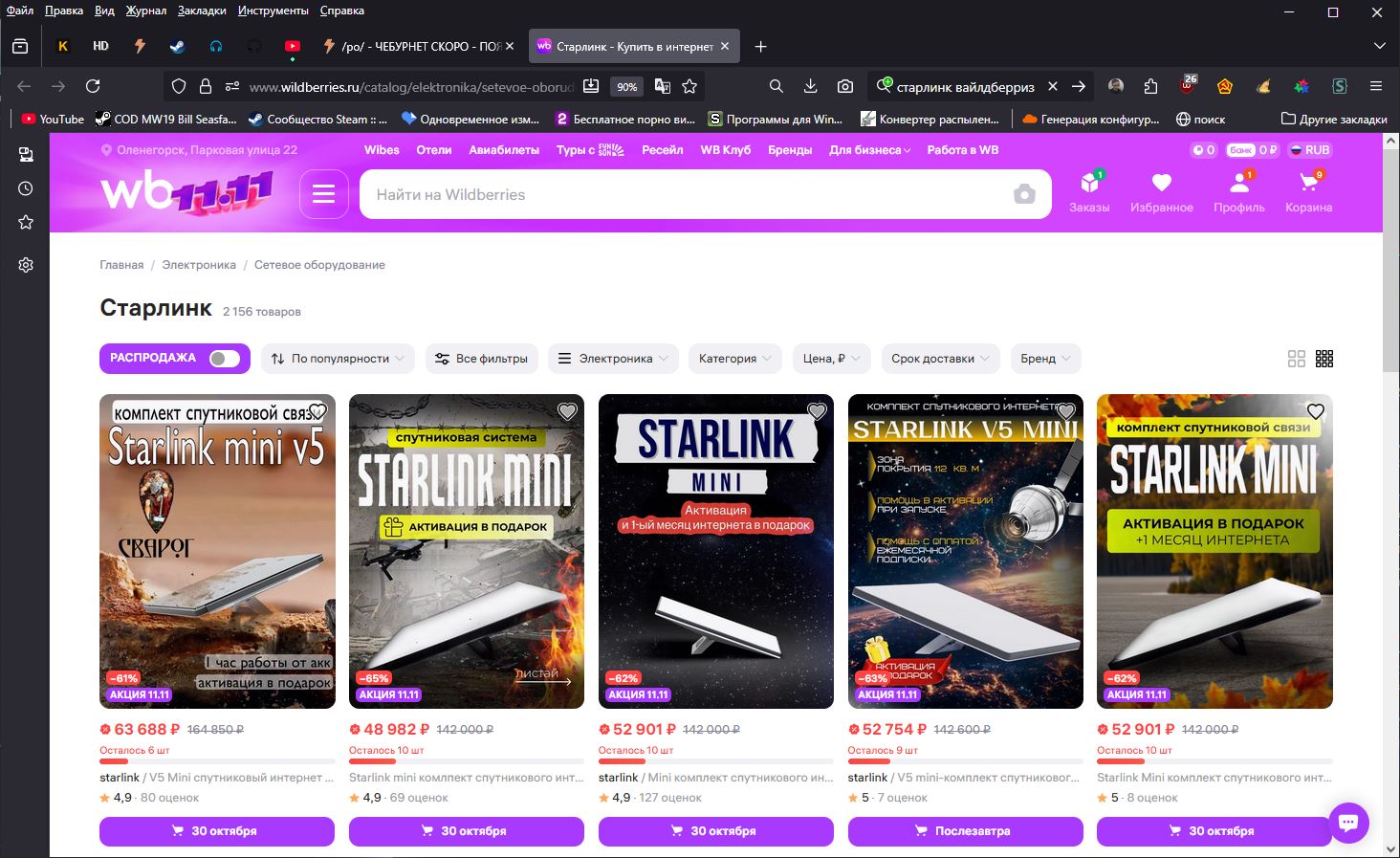
Task: Open the Закладки menu in menu bar
Action: click(x=201, y=11)
